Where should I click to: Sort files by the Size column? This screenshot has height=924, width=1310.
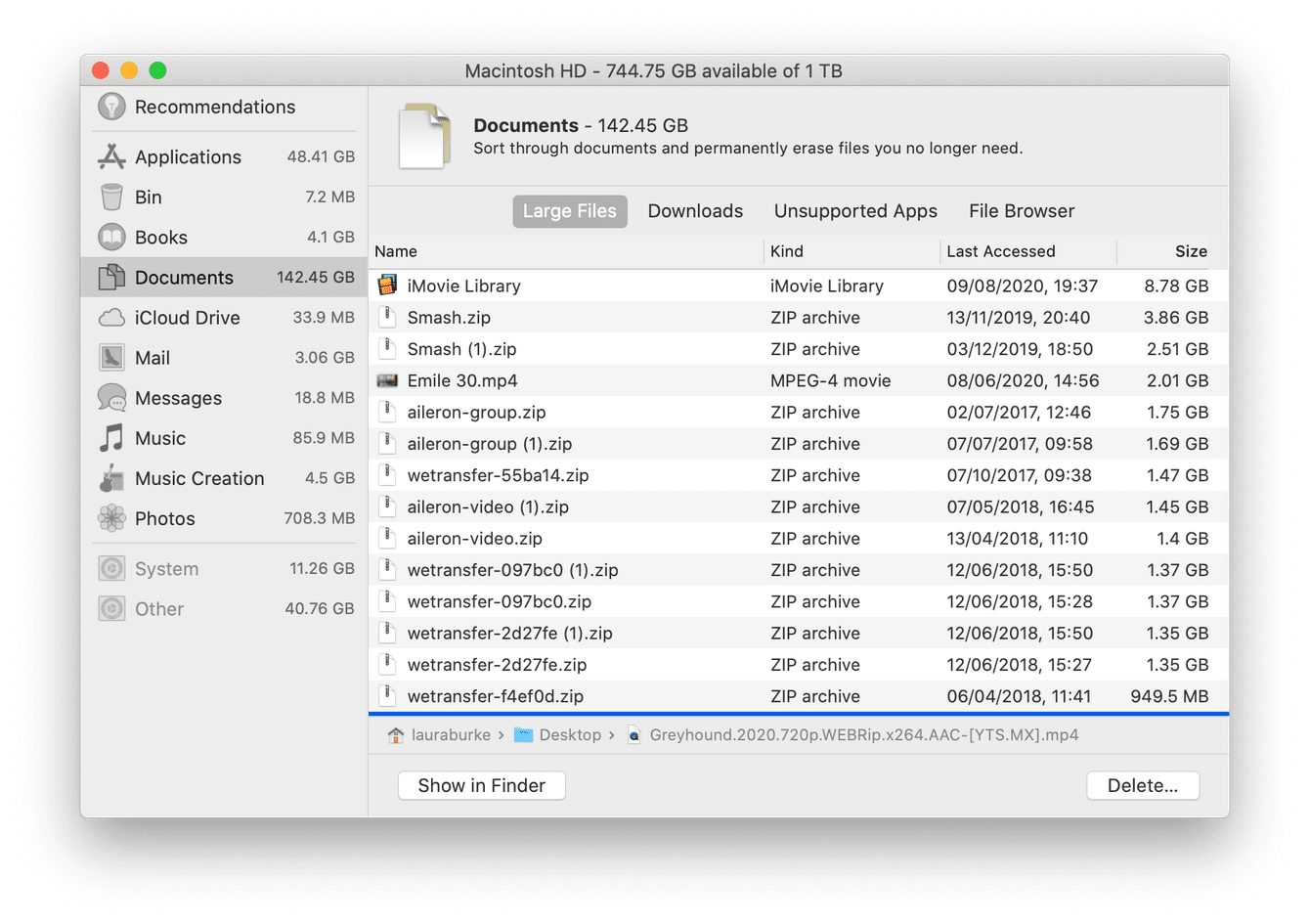[x=1191, y=251]
